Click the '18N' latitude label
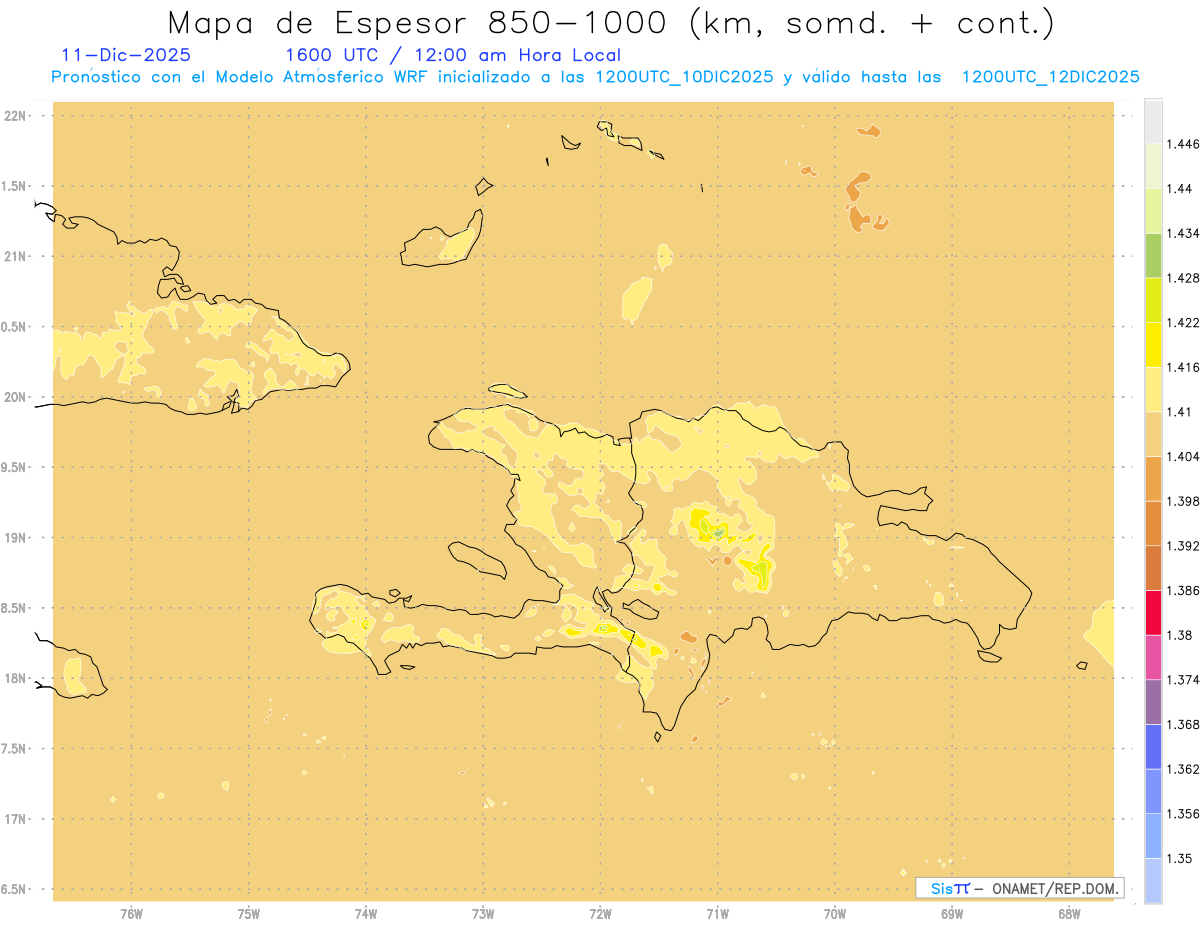The height and width of the screenshot is (927, 1200). 15,679
